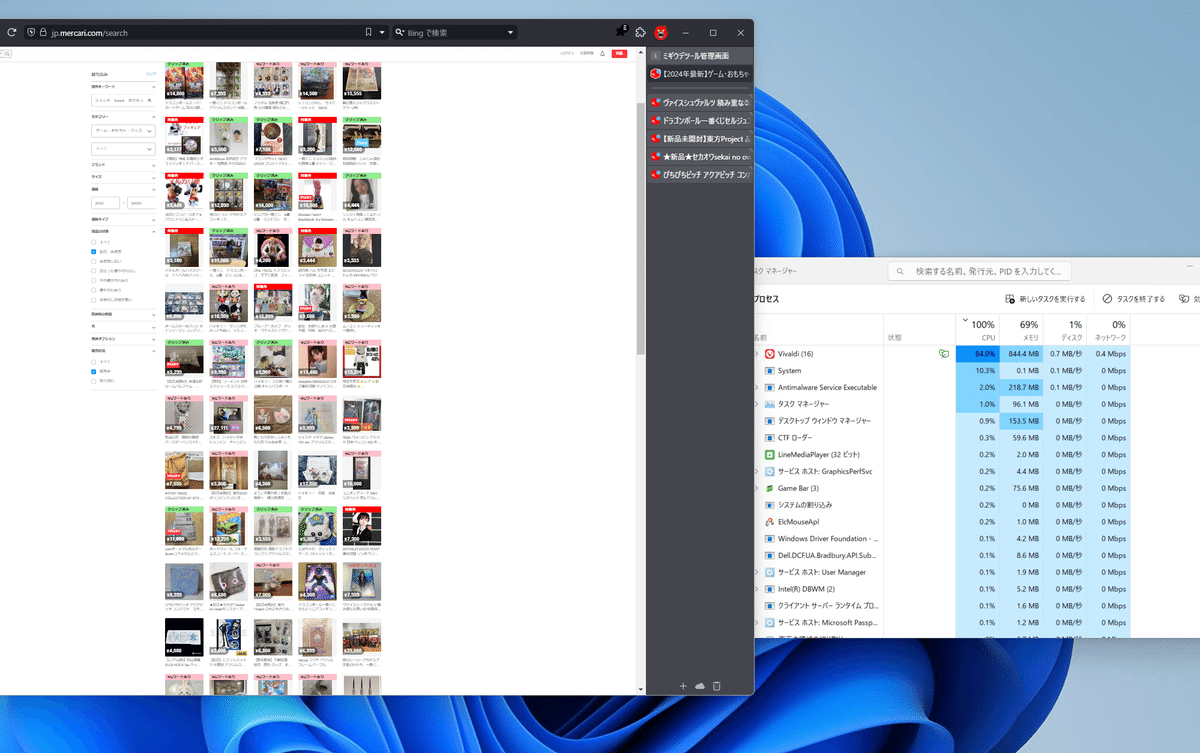Check the 全体的に状態が悪い checkbox
The image size is (1200, 753).
94,299
